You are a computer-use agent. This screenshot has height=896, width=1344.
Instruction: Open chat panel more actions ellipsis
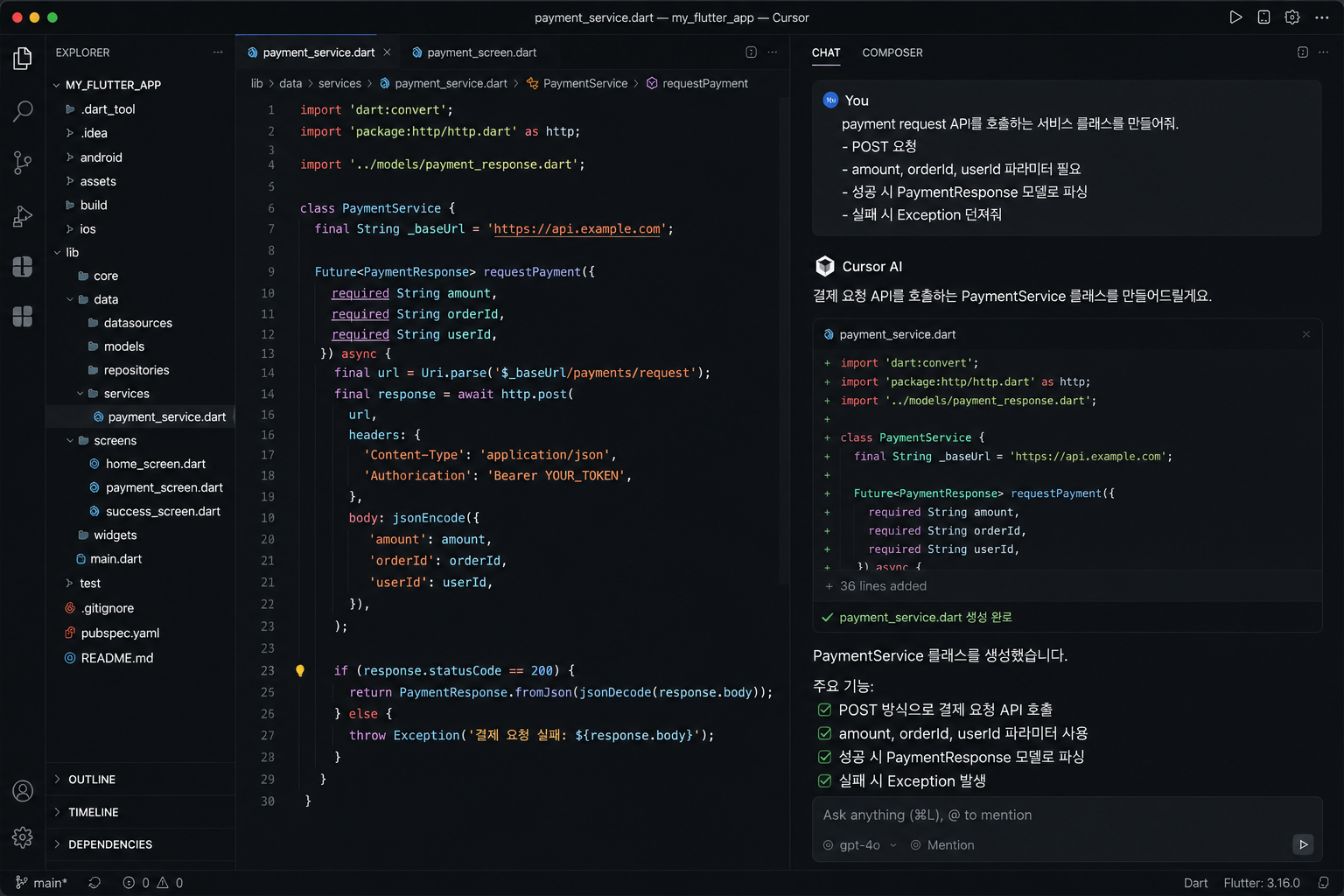(x=1323, y=52)
